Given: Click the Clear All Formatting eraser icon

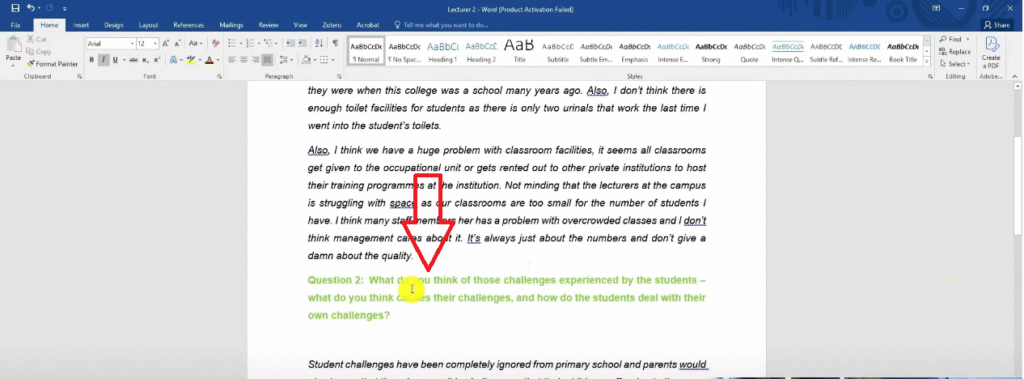Looking at the screenshot, I should click(x=216, y=44).
